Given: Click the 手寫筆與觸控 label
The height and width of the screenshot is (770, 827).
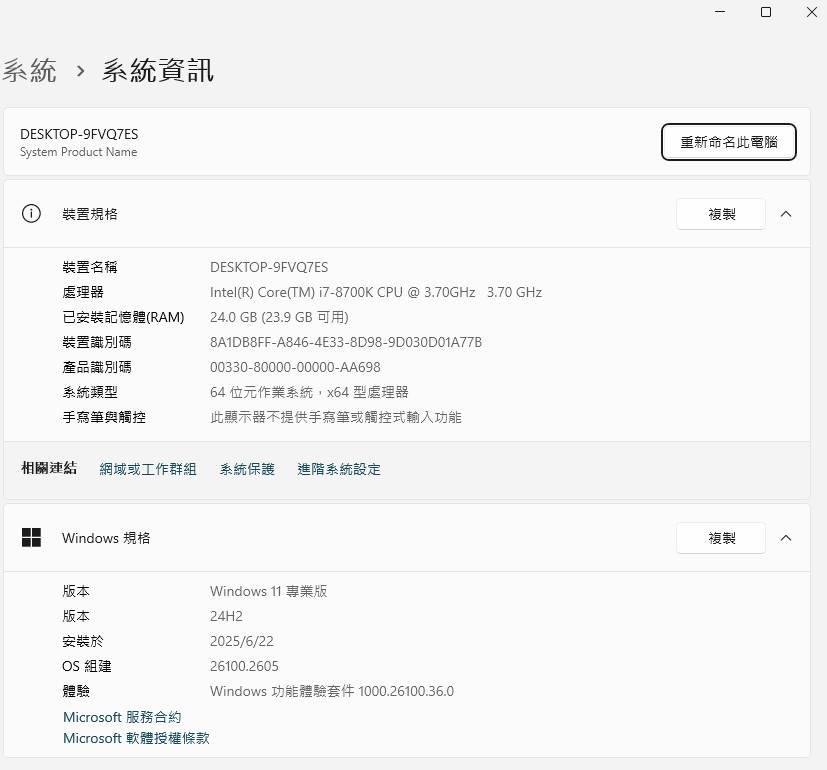Looking at the screenshot, I should coord(104,417).
